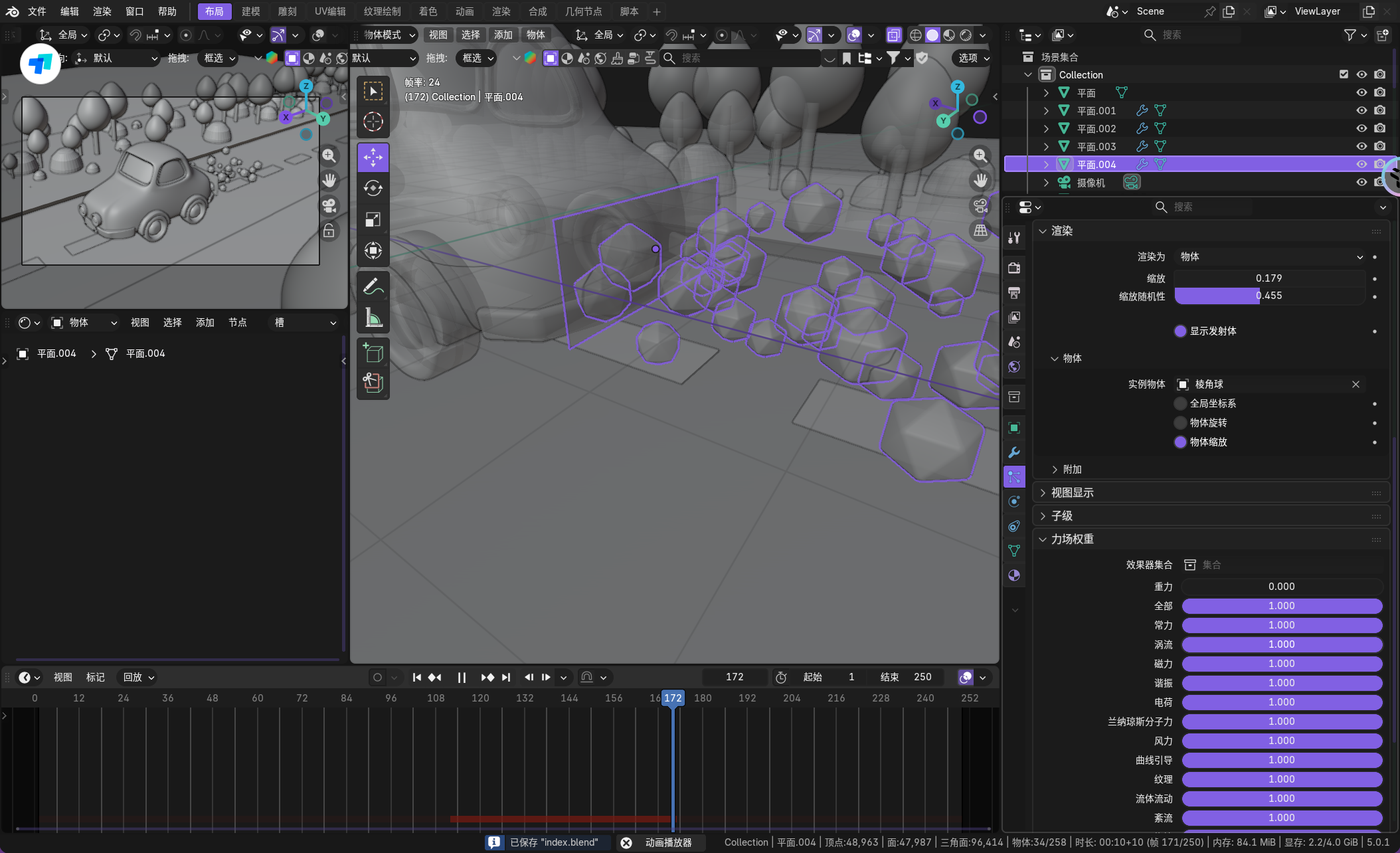Click the 结束 frame field
1400x853 pixels.
coord(907,677)
